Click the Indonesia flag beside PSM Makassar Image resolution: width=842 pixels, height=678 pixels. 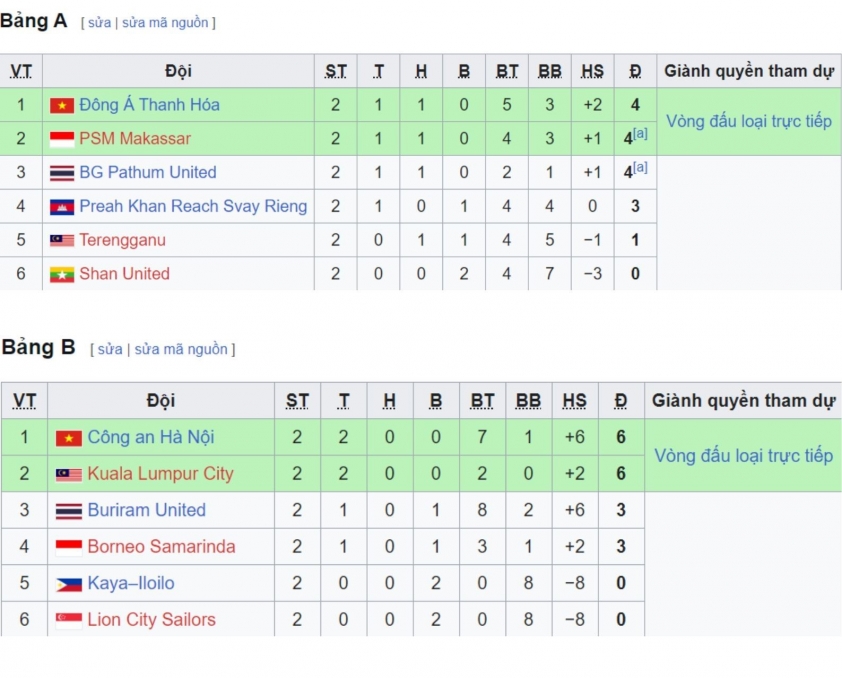coord(62,139)
